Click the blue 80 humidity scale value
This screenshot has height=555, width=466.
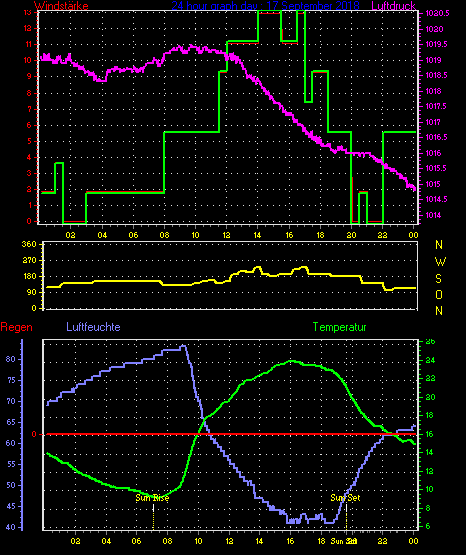point(11,359)
